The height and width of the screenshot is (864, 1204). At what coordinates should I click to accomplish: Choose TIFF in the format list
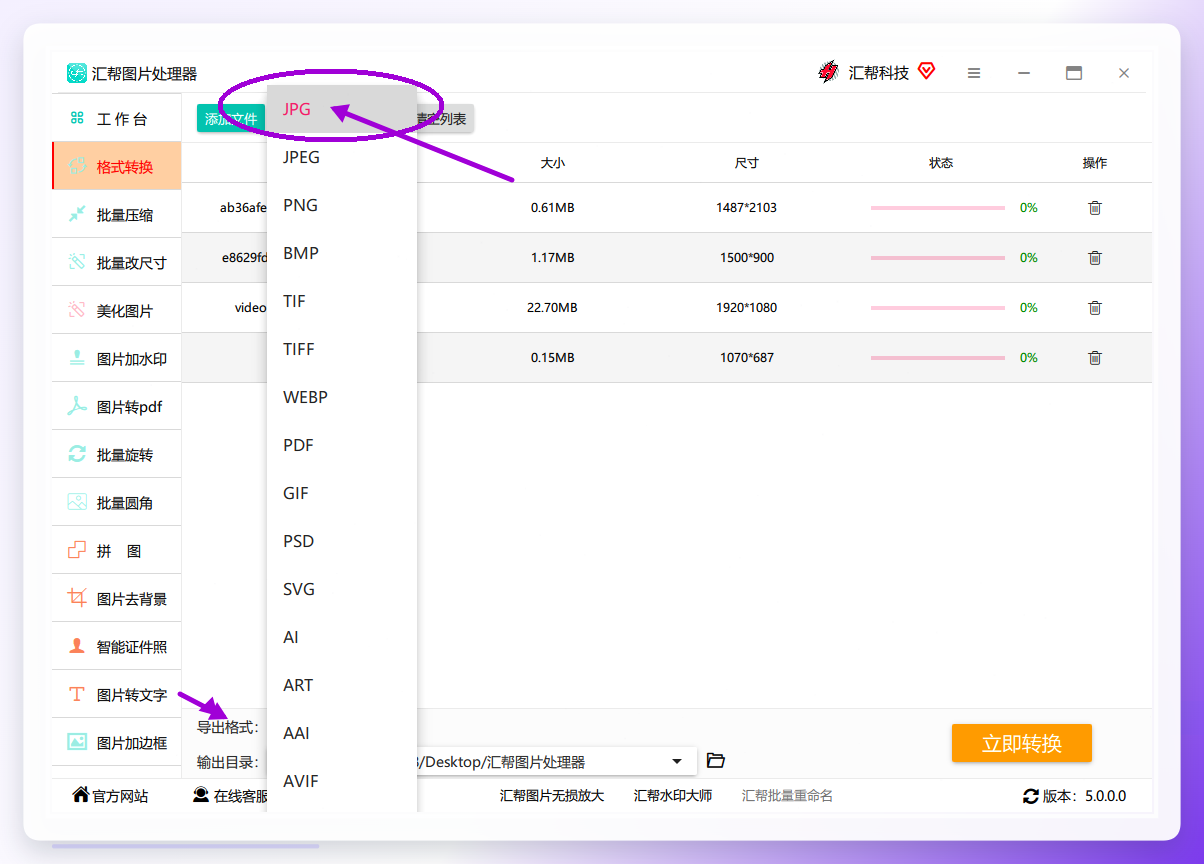(342, 349)
